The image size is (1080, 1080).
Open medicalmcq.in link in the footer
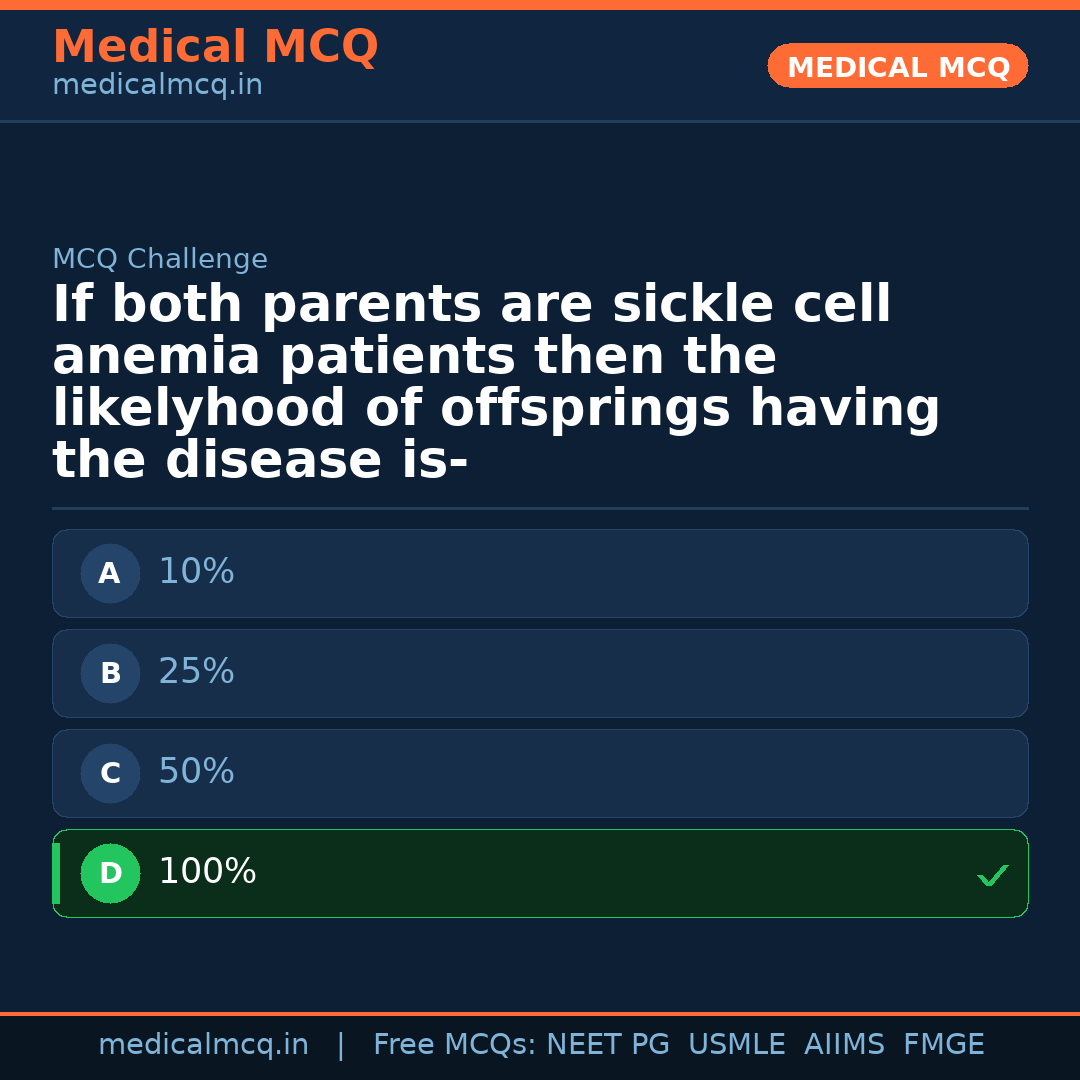click(203, 1045)
